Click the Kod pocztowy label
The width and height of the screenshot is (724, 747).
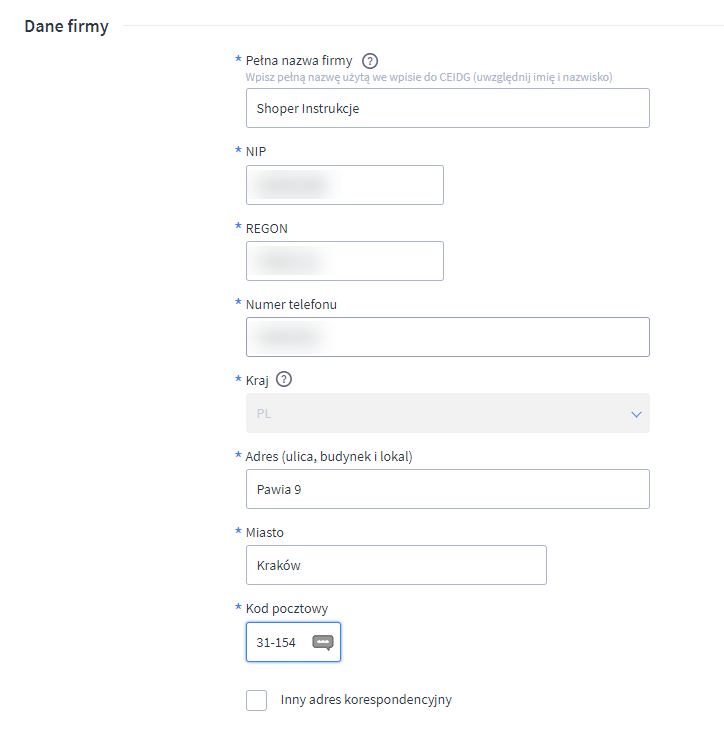coord(287,608)
